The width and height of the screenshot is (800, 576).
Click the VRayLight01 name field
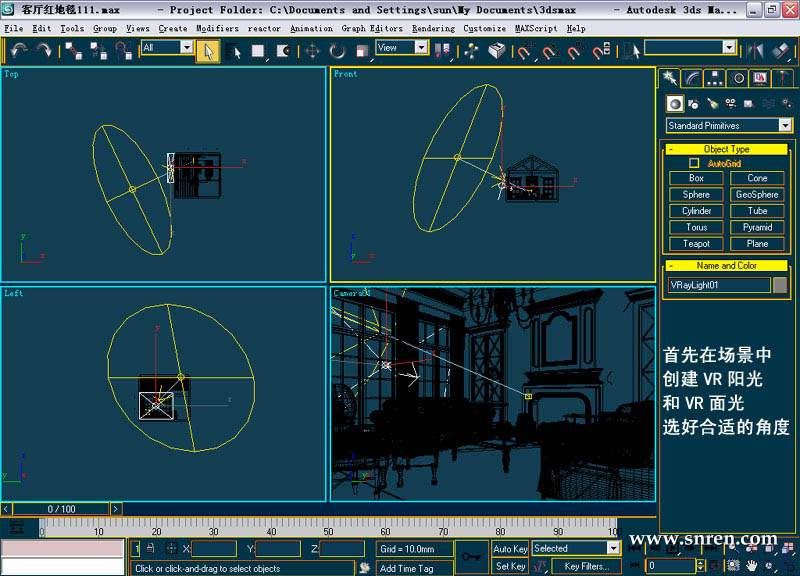[x=719, y=285]
